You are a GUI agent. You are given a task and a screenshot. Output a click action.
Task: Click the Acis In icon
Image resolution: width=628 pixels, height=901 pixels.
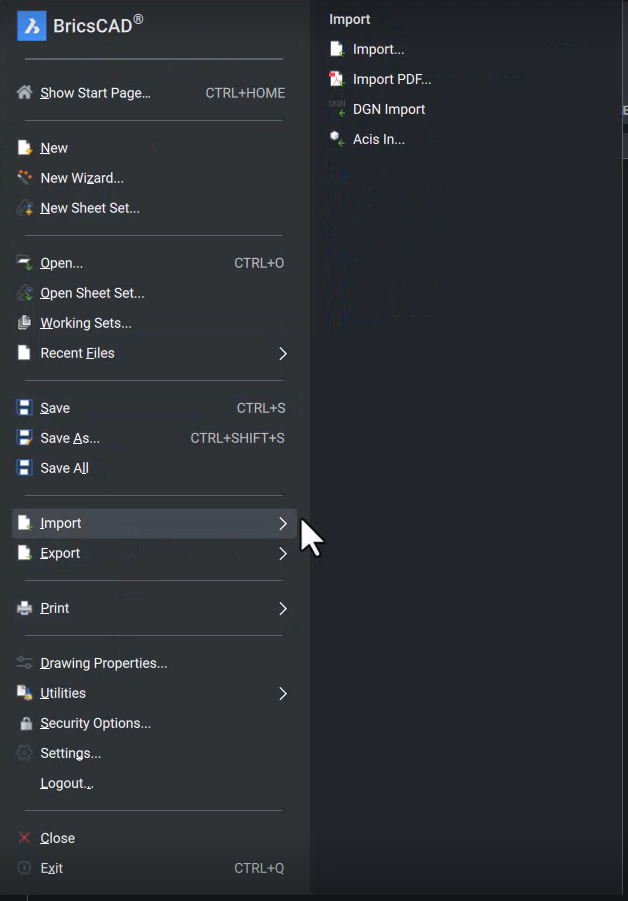[x=335, y=138]
